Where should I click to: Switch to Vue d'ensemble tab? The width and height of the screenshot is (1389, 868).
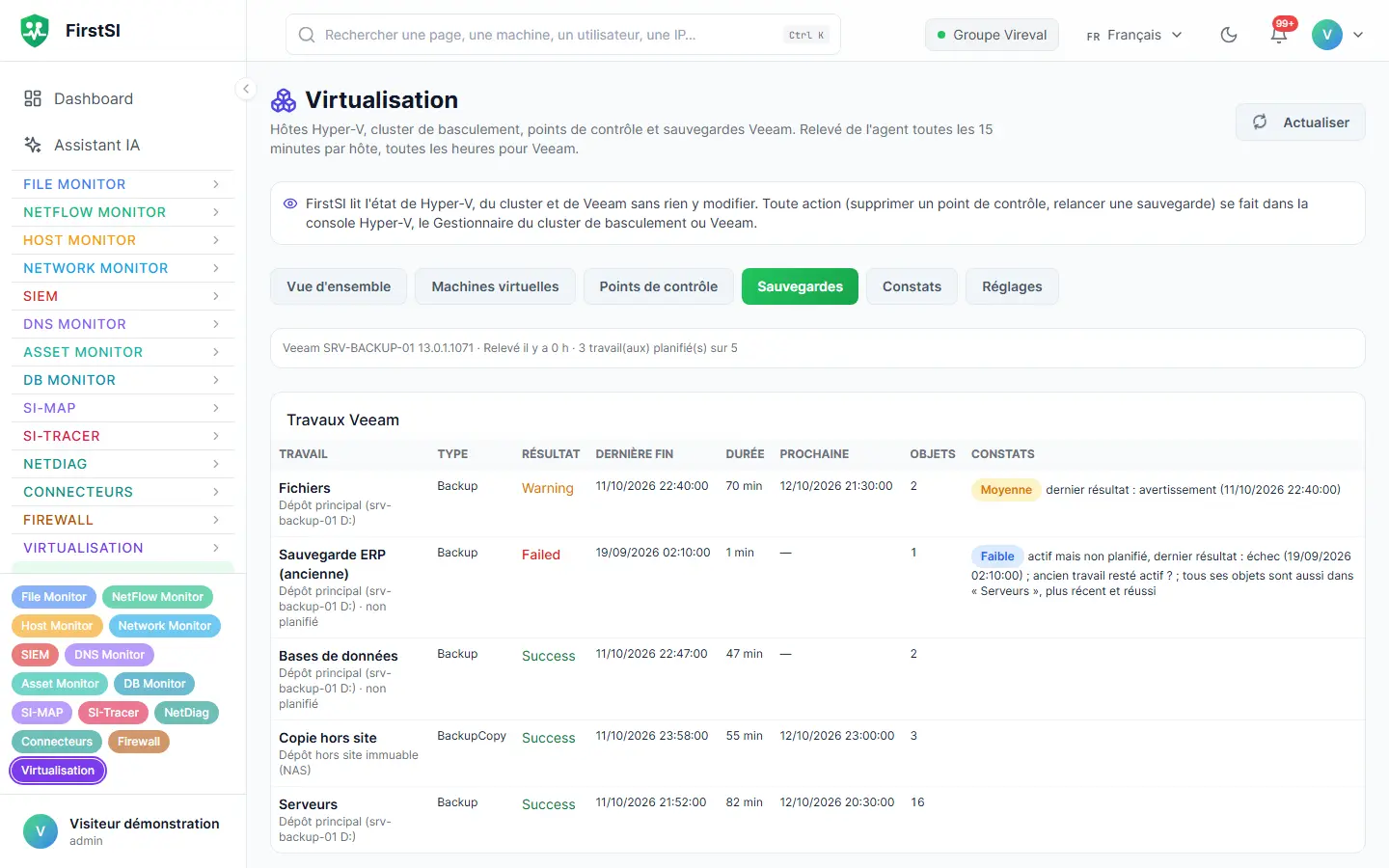point(339,286)
